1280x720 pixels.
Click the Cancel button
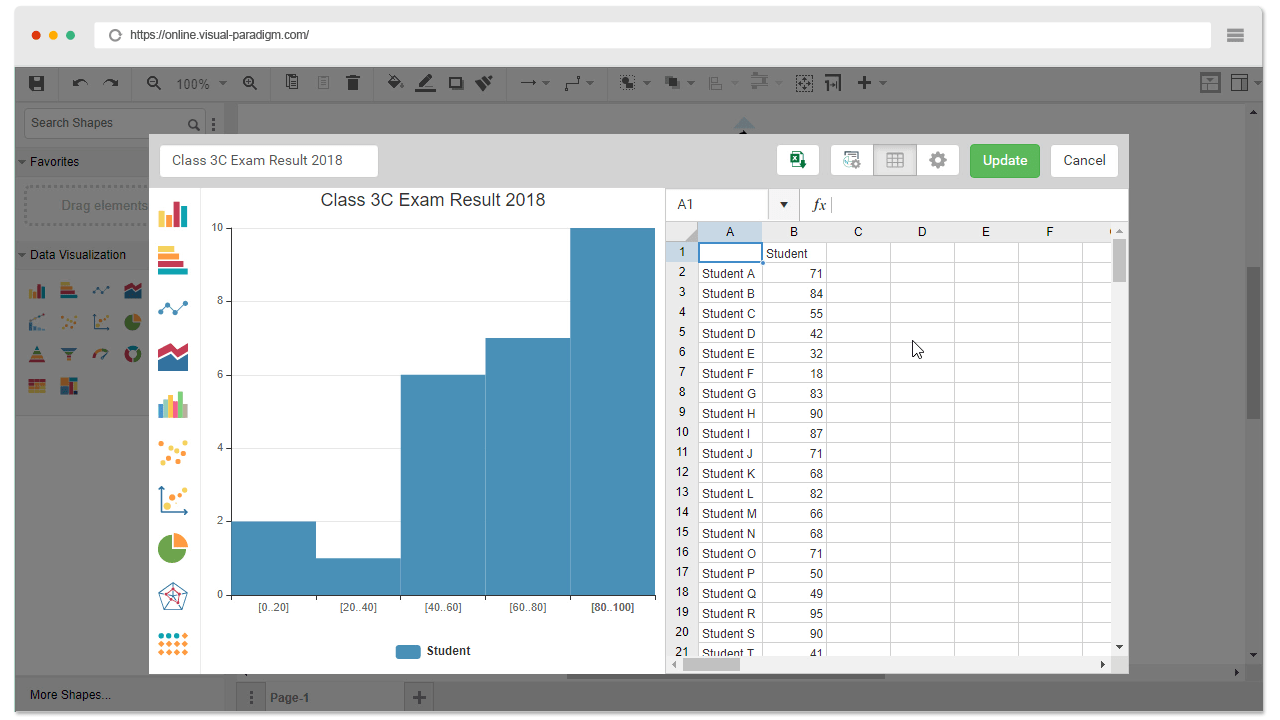pyautogui.click(x=1084, y=160)
